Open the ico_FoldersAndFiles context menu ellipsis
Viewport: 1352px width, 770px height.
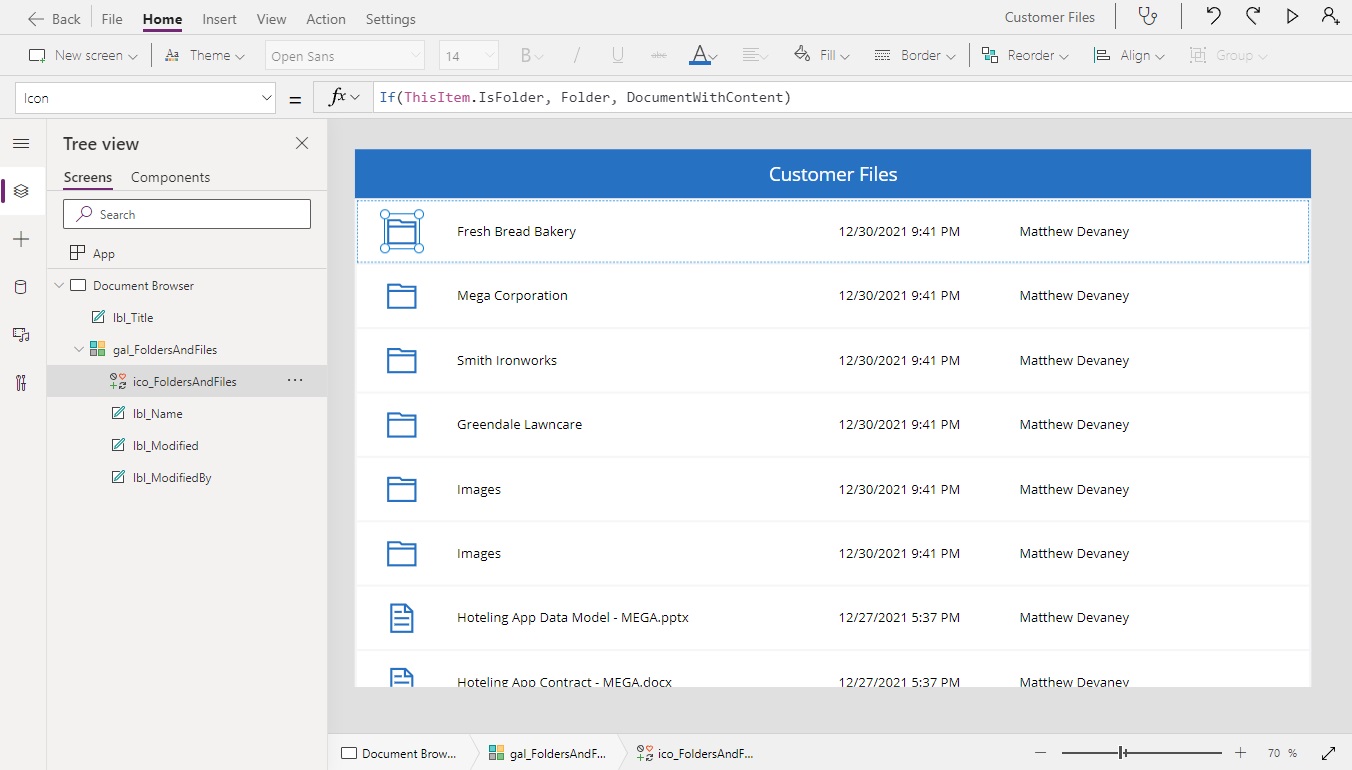(295, 381)
